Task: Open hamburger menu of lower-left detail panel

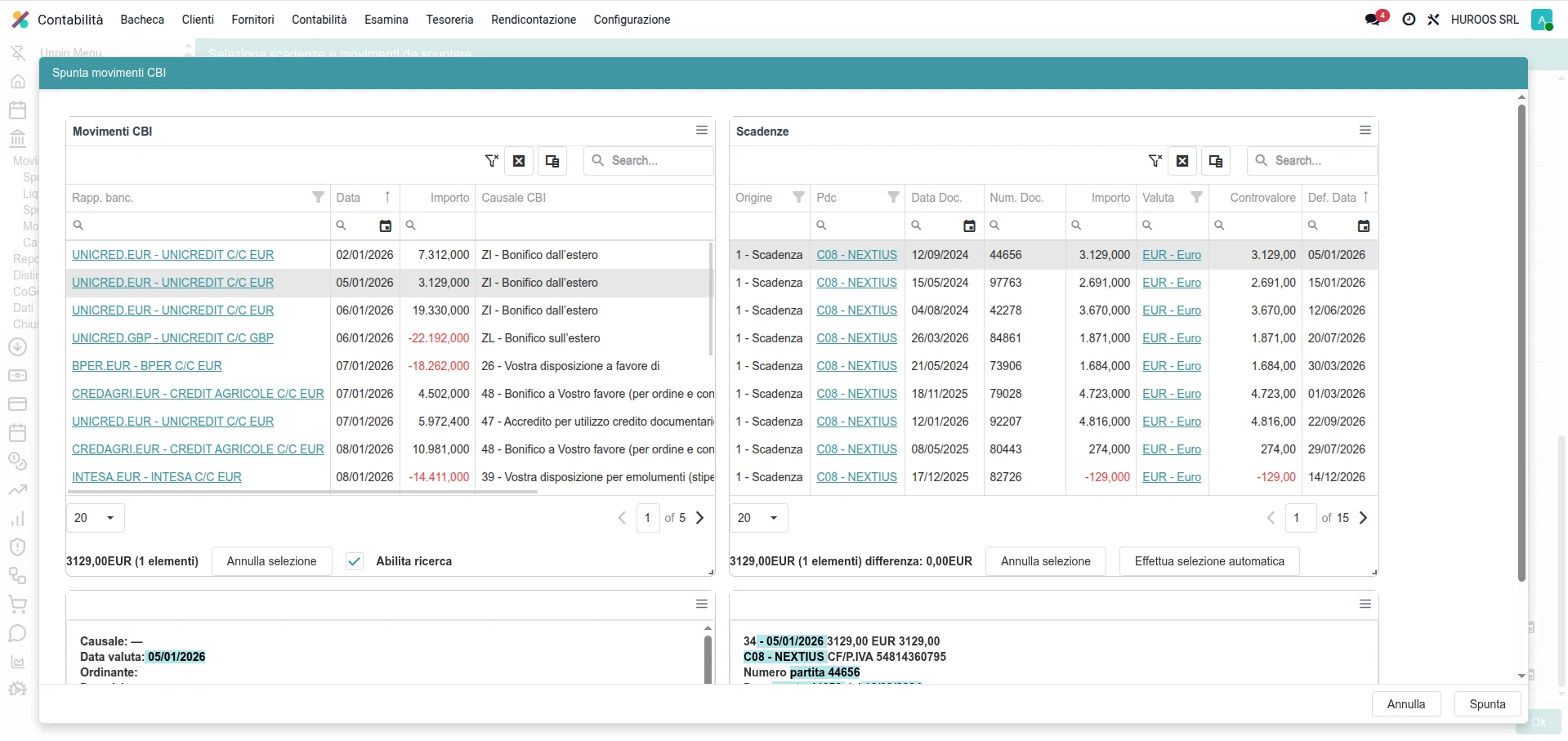Action: [702, 604]
